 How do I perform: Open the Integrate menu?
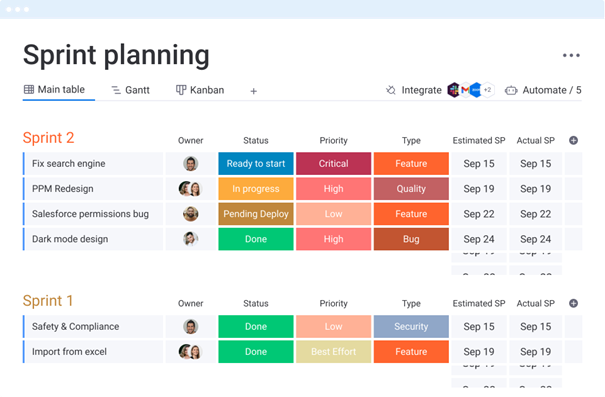(414, 90)
